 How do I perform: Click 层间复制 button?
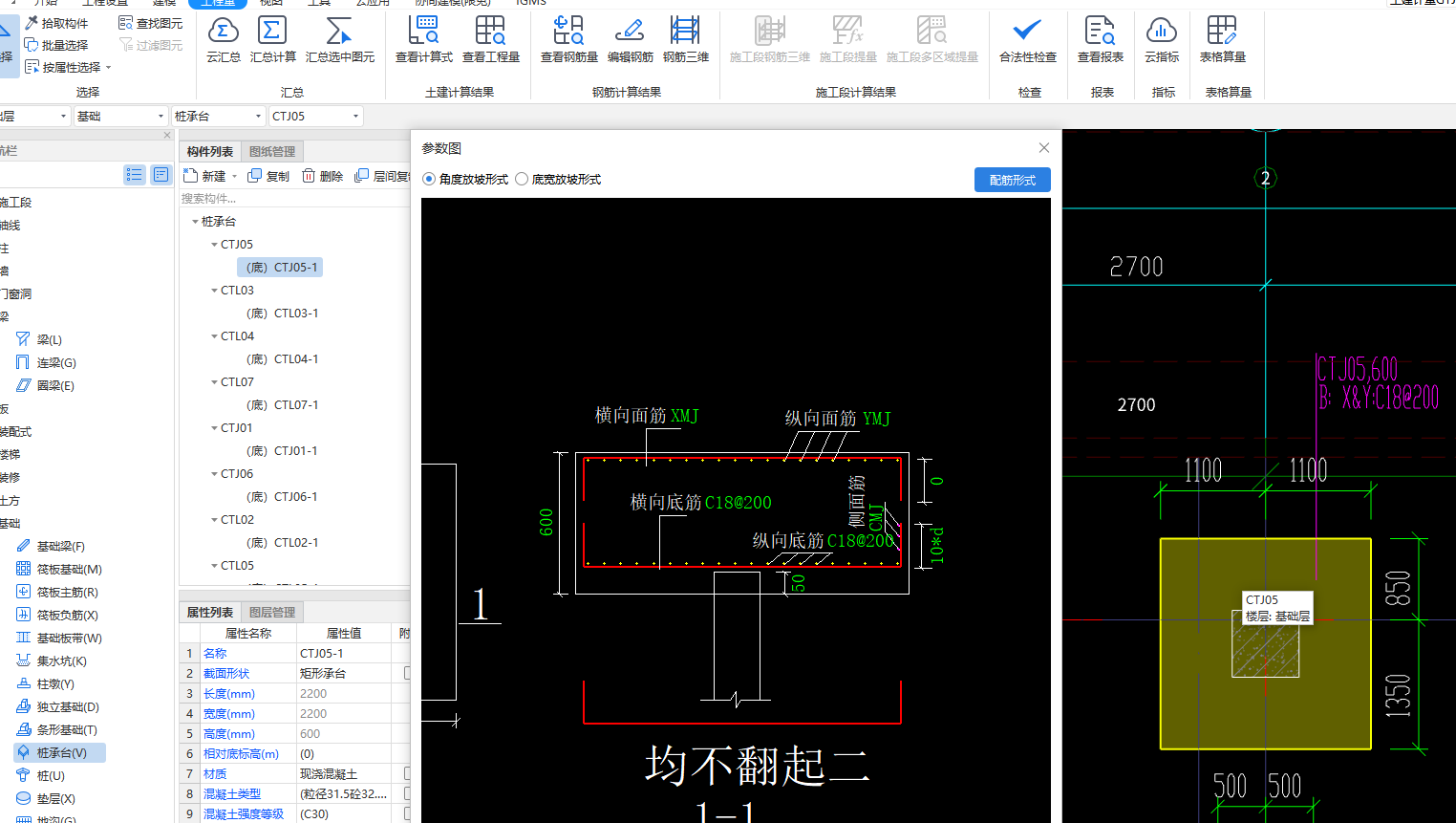click(x=382, y=176)
